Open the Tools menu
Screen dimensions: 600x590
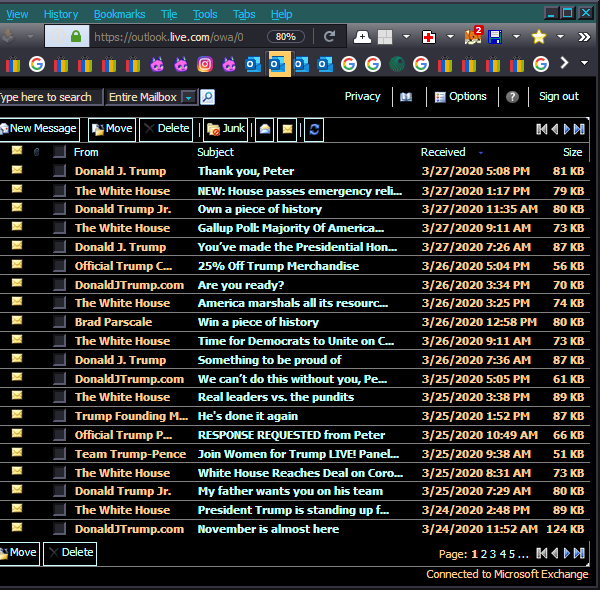coord(205,15)
